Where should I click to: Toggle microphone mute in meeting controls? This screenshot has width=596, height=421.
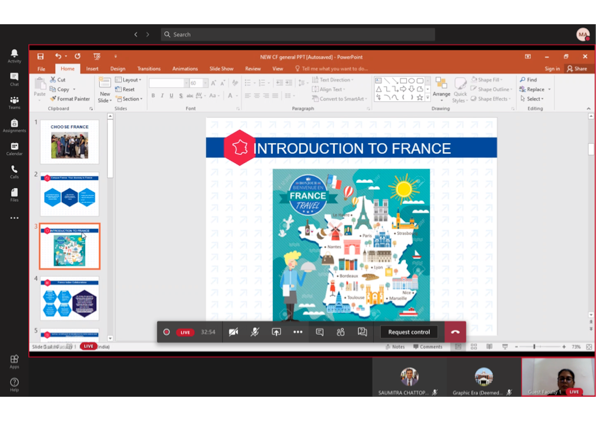tap(255, 332)
